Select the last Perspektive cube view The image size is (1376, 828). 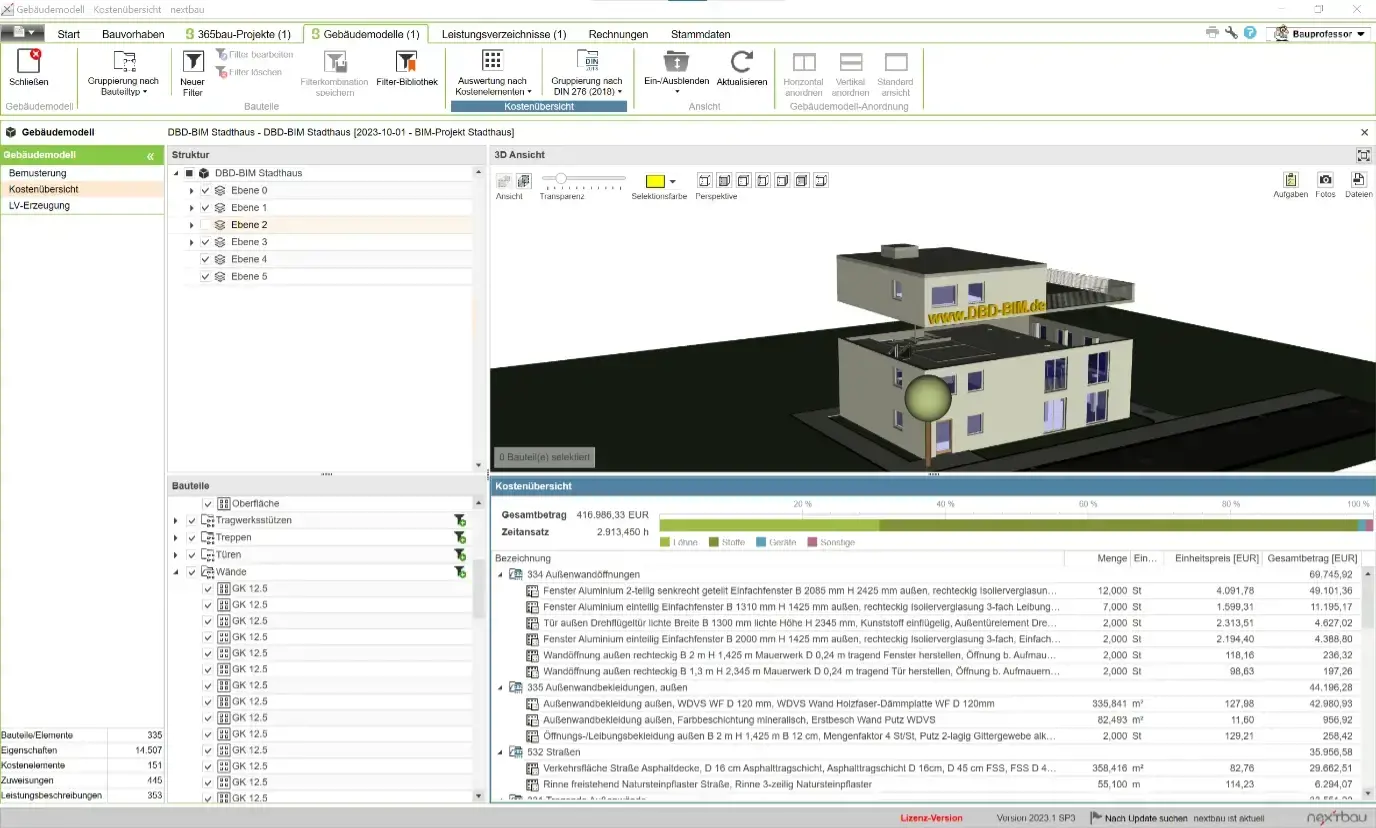point(821,181)
